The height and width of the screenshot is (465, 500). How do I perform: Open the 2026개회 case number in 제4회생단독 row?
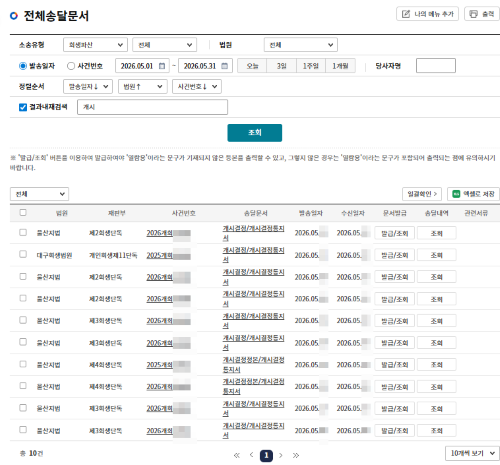[159, 387]
